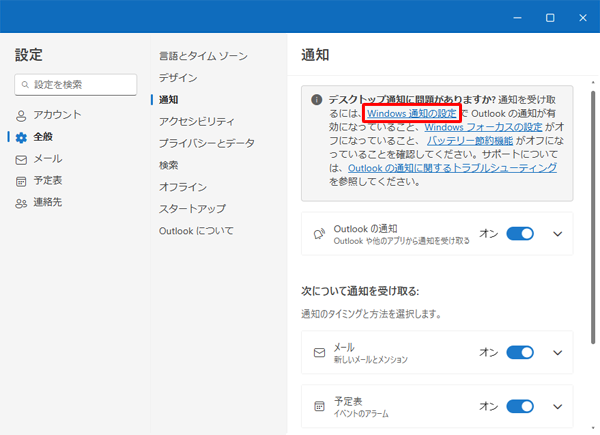Turn off the Outlook の通知 toggle
The height and width of the screenshot is (435, 600).
click(520, 234)
